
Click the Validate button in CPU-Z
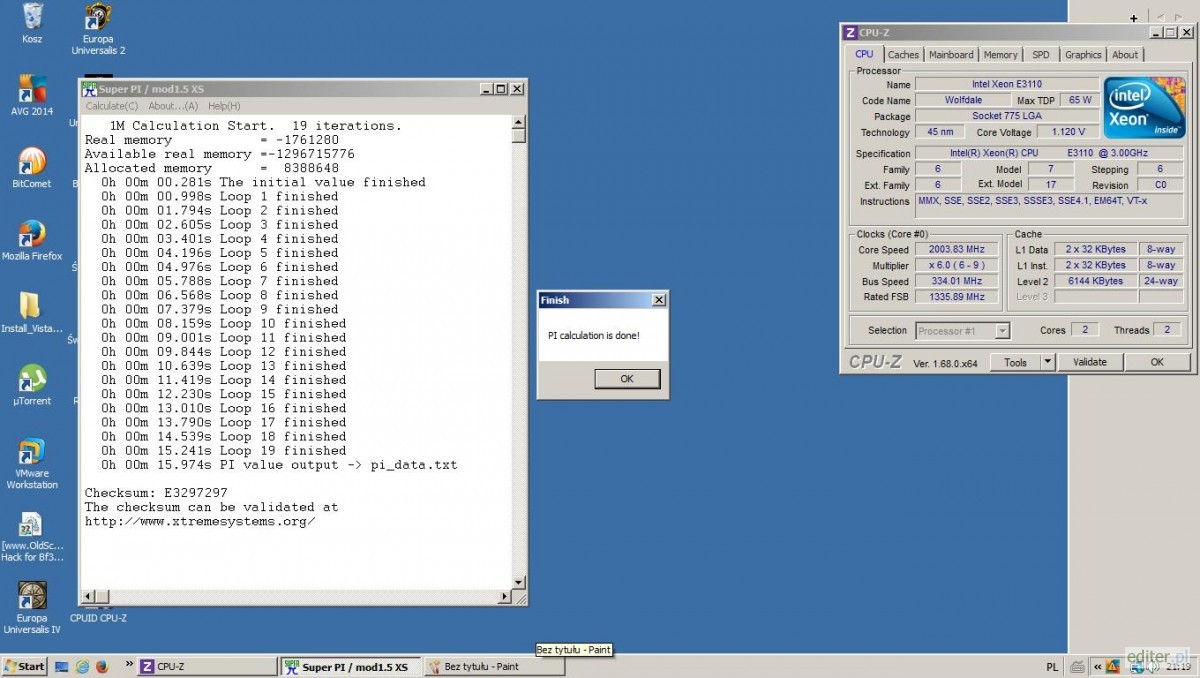click(x=1089, y=362)
